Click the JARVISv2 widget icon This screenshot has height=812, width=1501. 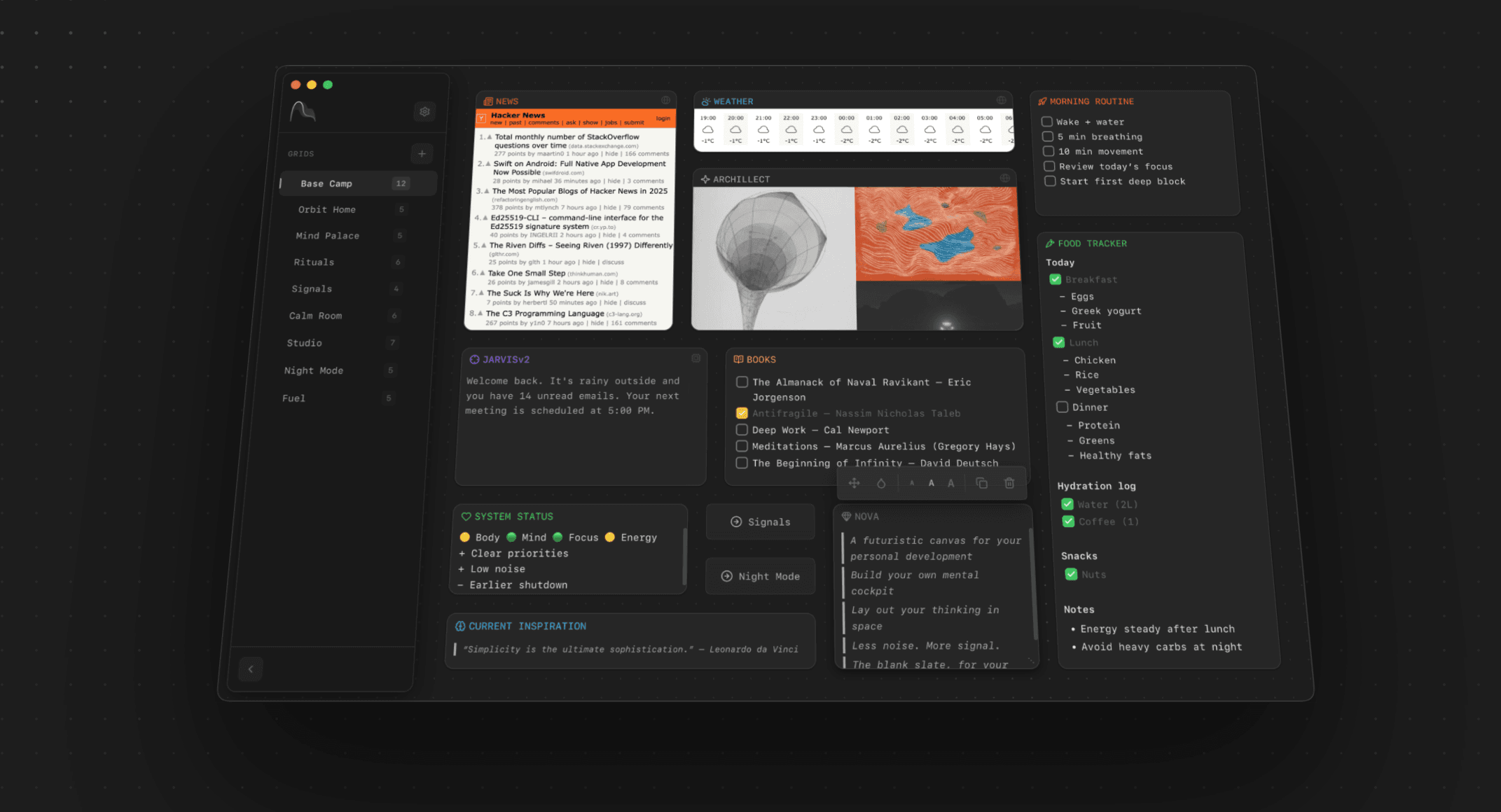coord(474,360)
